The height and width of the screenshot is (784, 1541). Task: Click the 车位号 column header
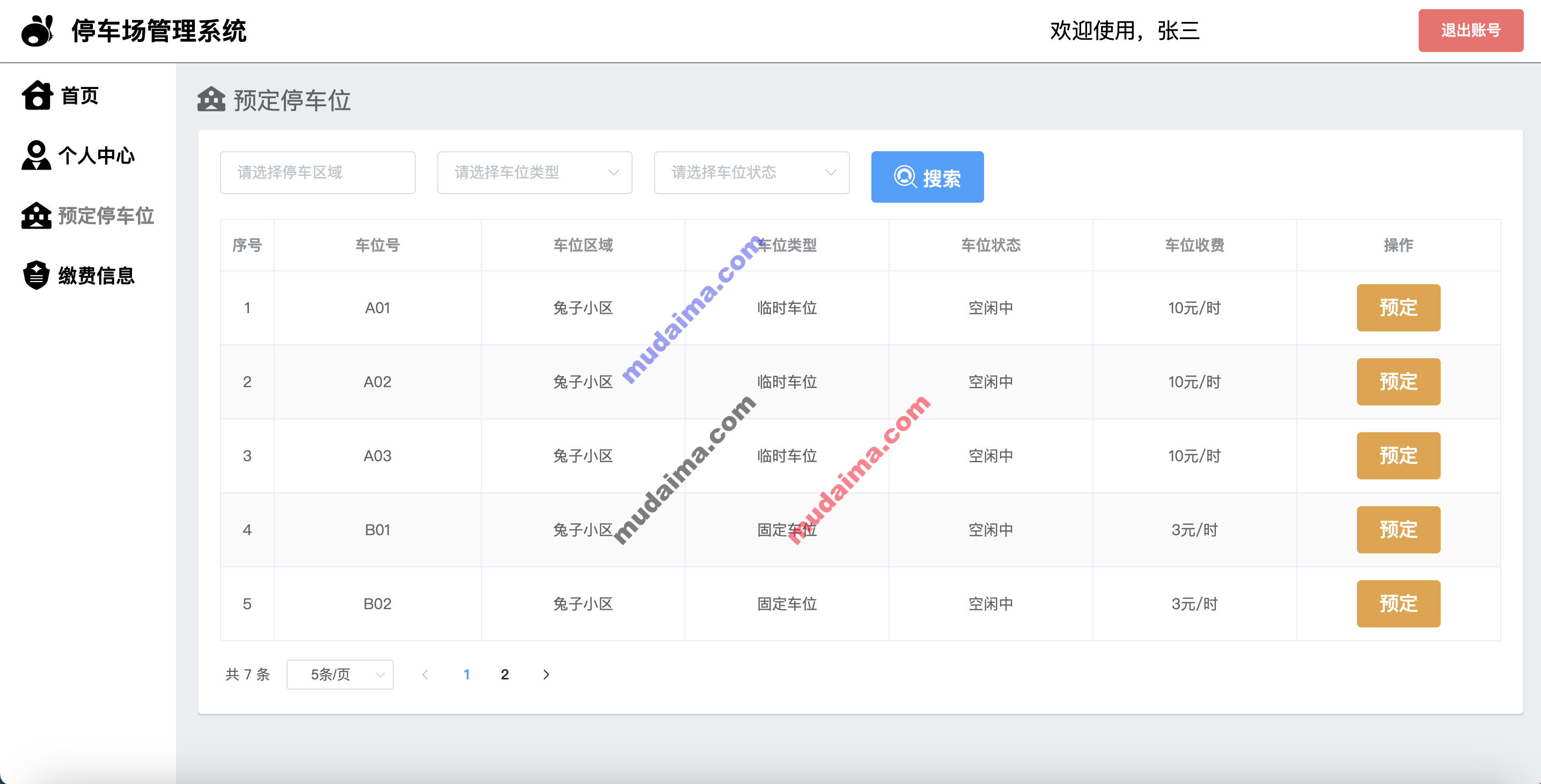(x=378, y=245)
